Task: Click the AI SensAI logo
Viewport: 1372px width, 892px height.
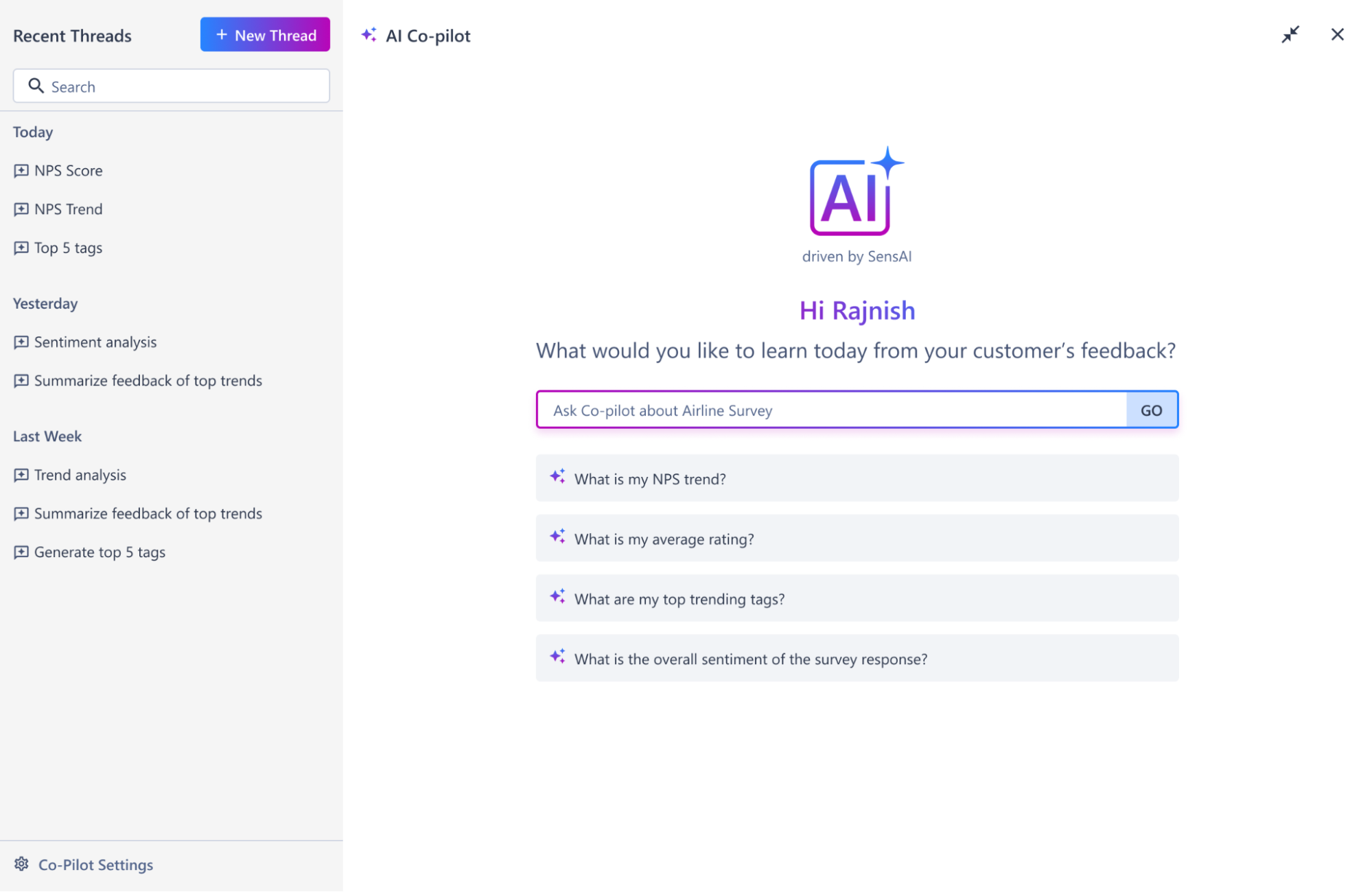Action: tap(857, 192)
